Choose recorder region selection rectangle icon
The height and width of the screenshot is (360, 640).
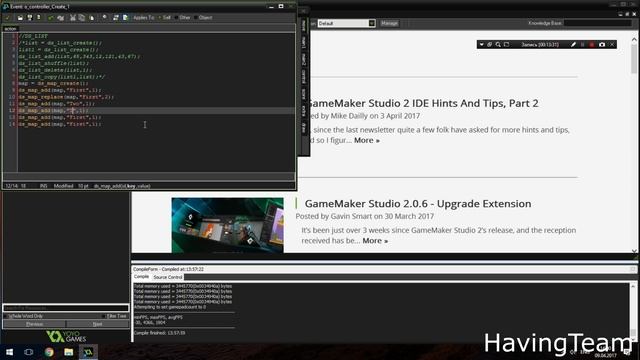pyautogui.click(x=507, y=44)
